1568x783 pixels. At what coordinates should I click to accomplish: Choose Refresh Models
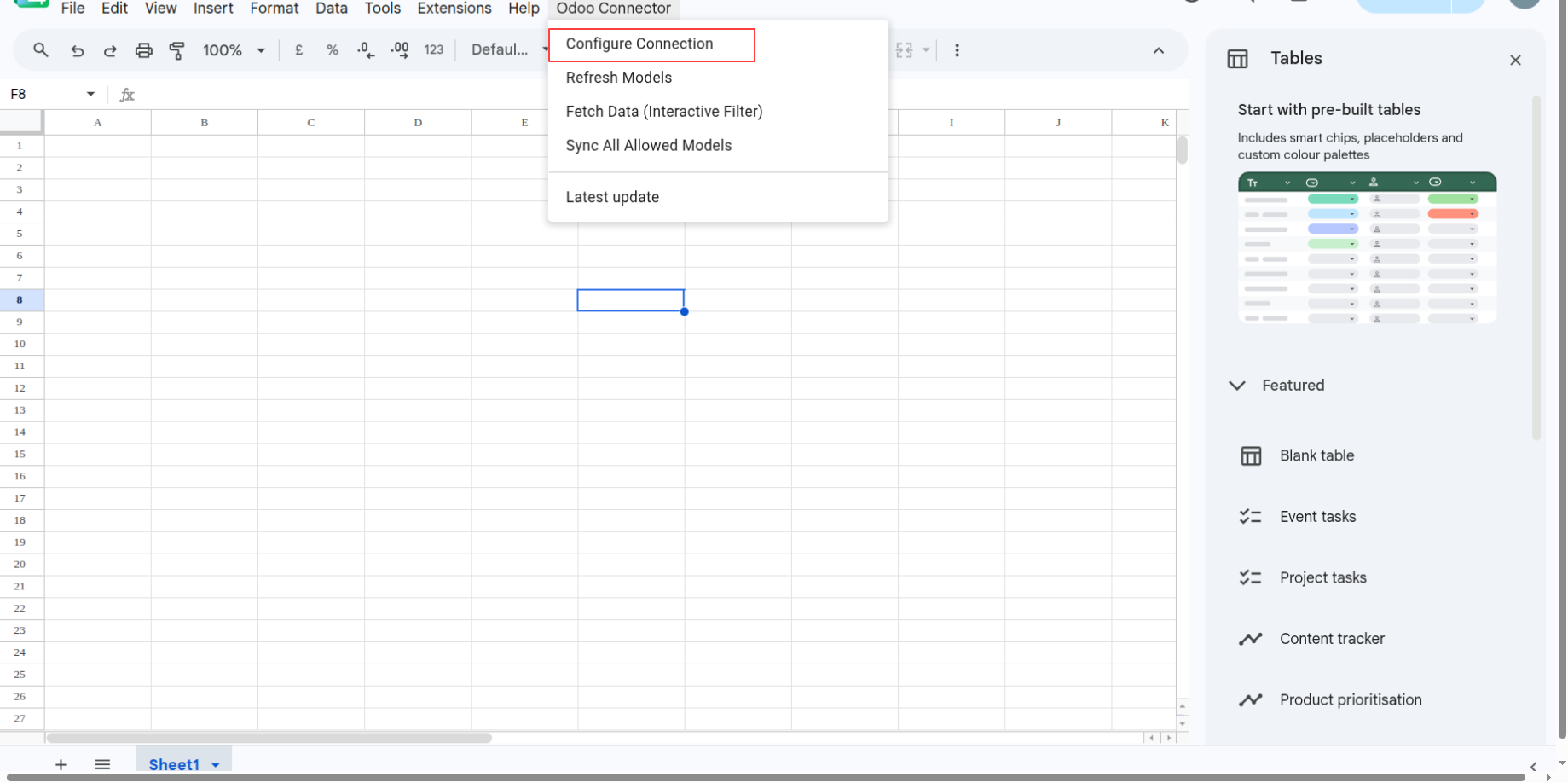point(718,78)
